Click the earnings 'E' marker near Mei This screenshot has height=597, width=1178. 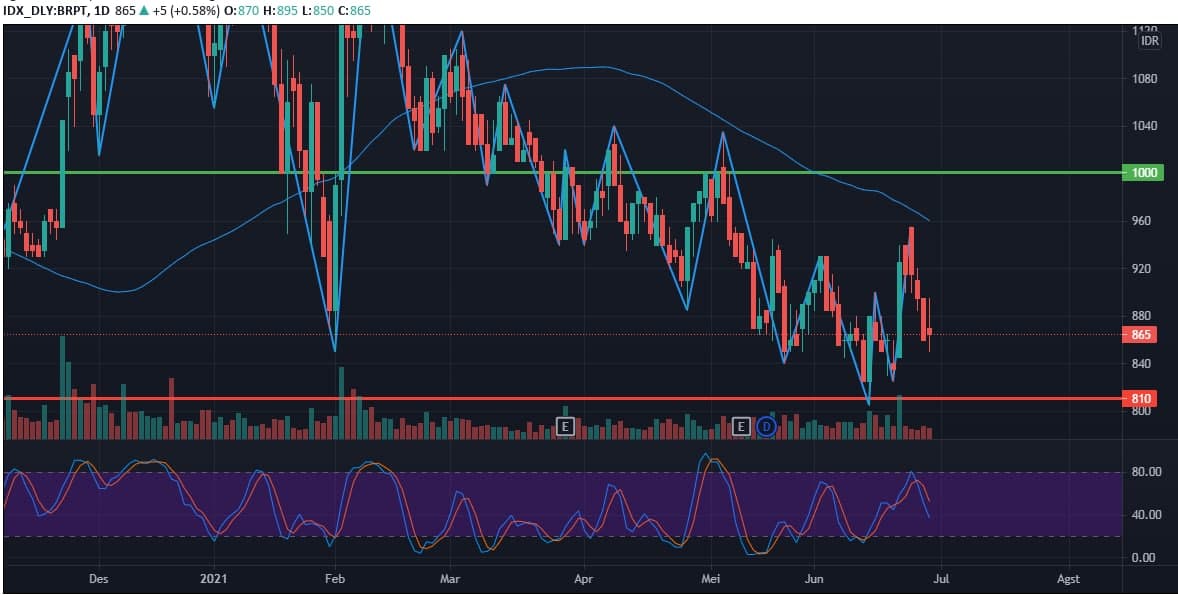pos(741,426)
